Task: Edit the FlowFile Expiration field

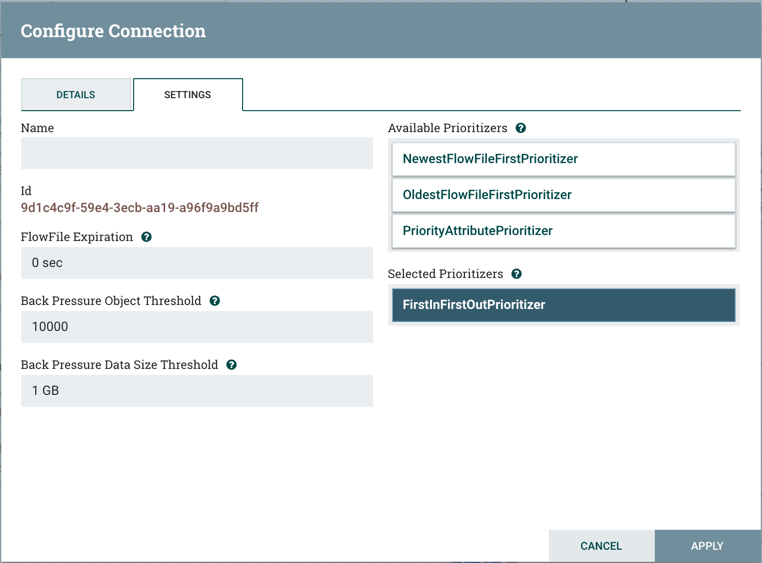Action: 197,263
